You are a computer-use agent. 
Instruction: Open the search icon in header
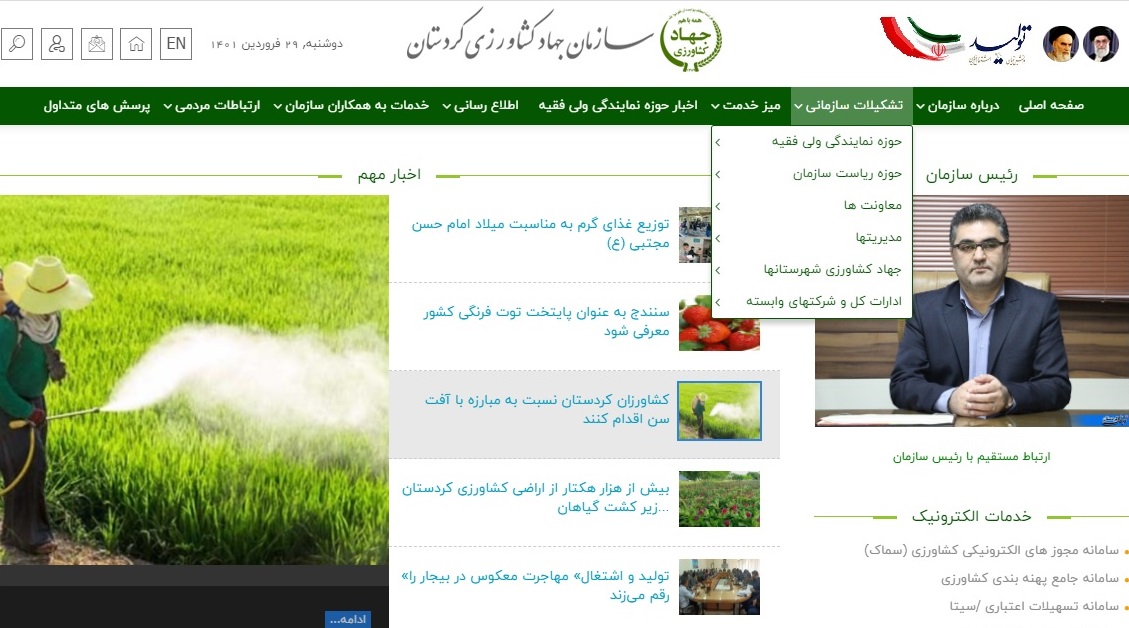click(17, 44)
